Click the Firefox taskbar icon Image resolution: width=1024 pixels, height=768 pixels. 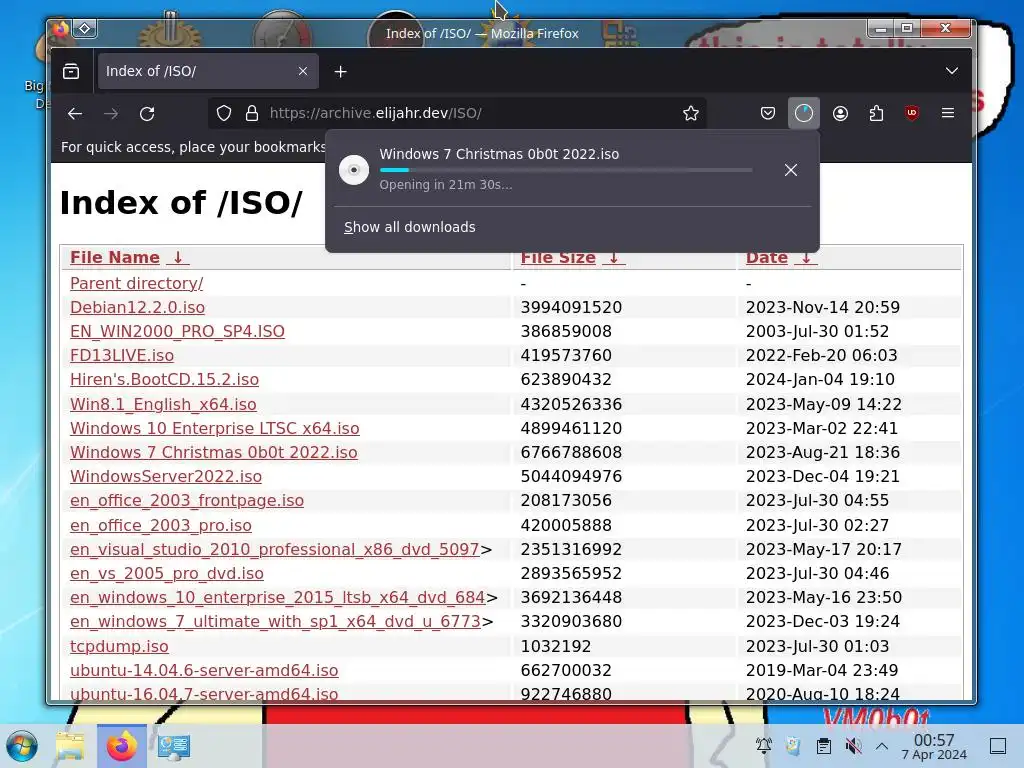click(x=121, y=746)
